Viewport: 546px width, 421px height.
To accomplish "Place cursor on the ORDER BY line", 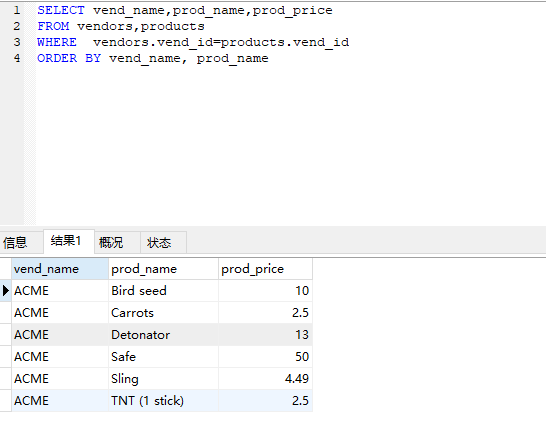I will pos(153,58).
